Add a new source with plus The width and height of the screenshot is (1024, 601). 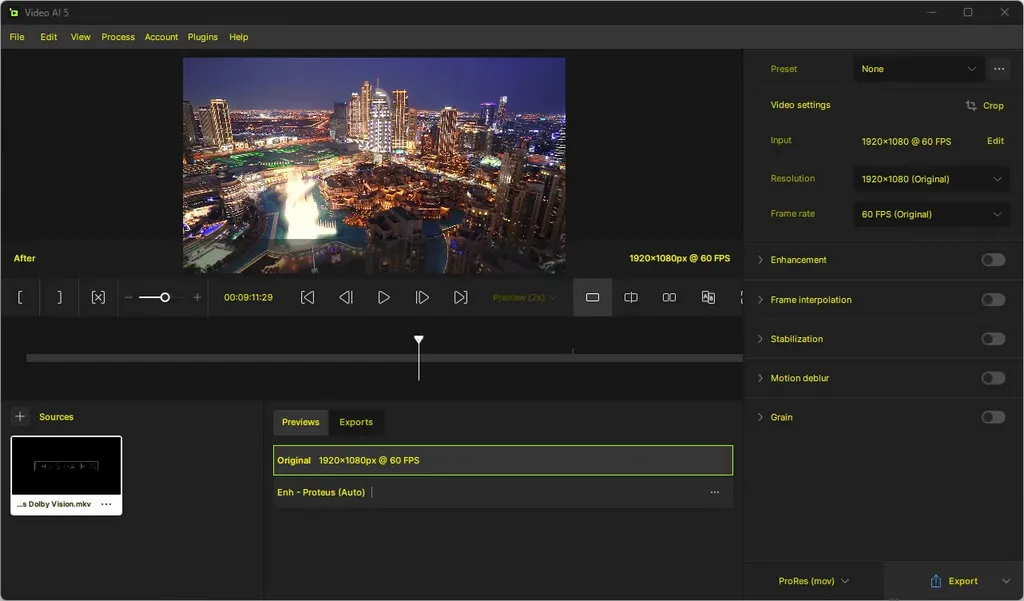click(20, 416)
